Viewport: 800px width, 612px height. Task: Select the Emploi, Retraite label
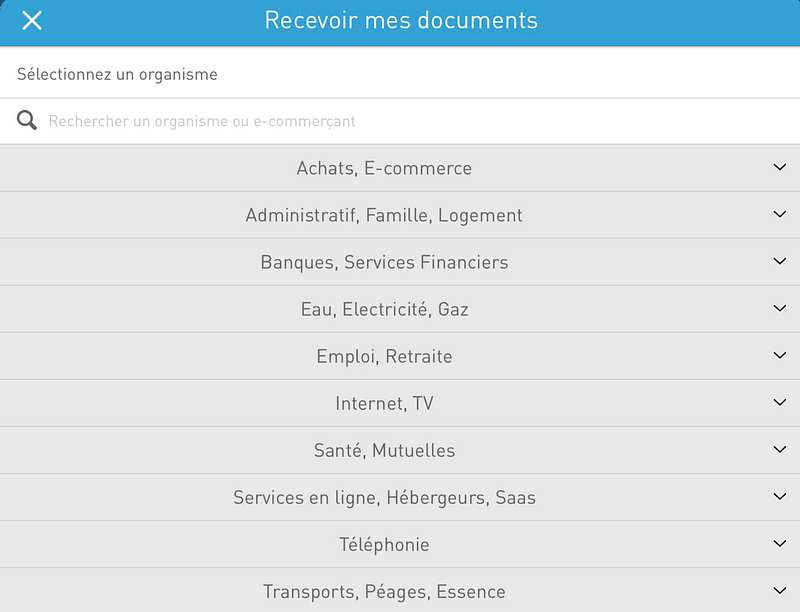coord(384,356)
